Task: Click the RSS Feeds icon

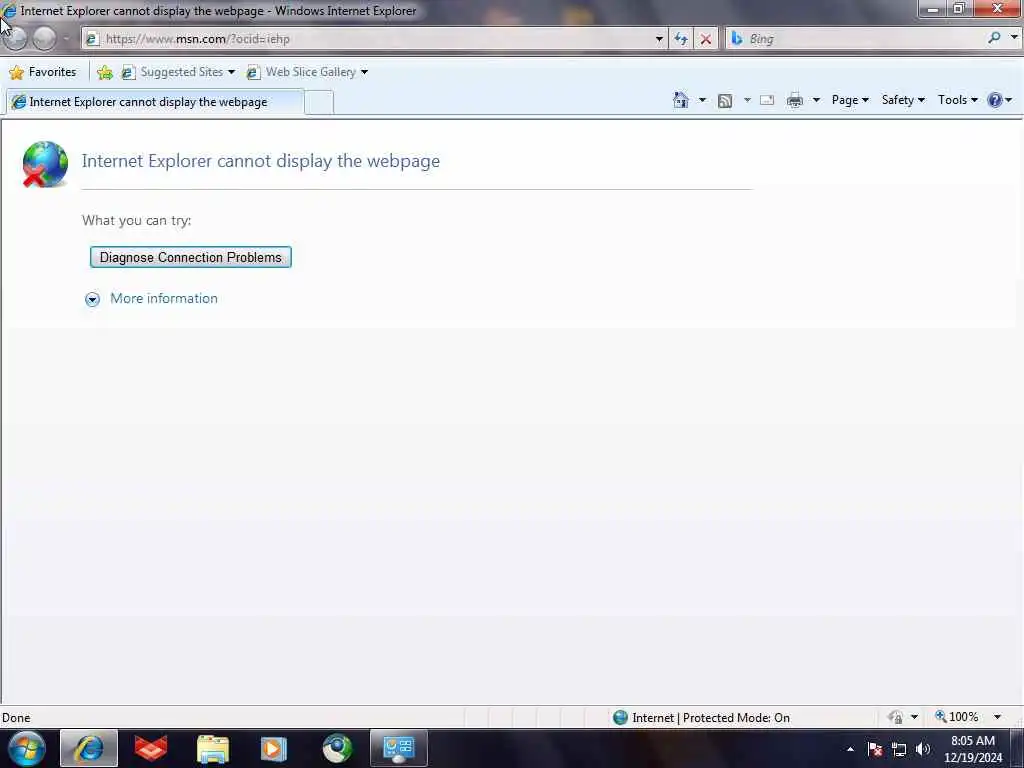Action: click(x=725, y=101)
